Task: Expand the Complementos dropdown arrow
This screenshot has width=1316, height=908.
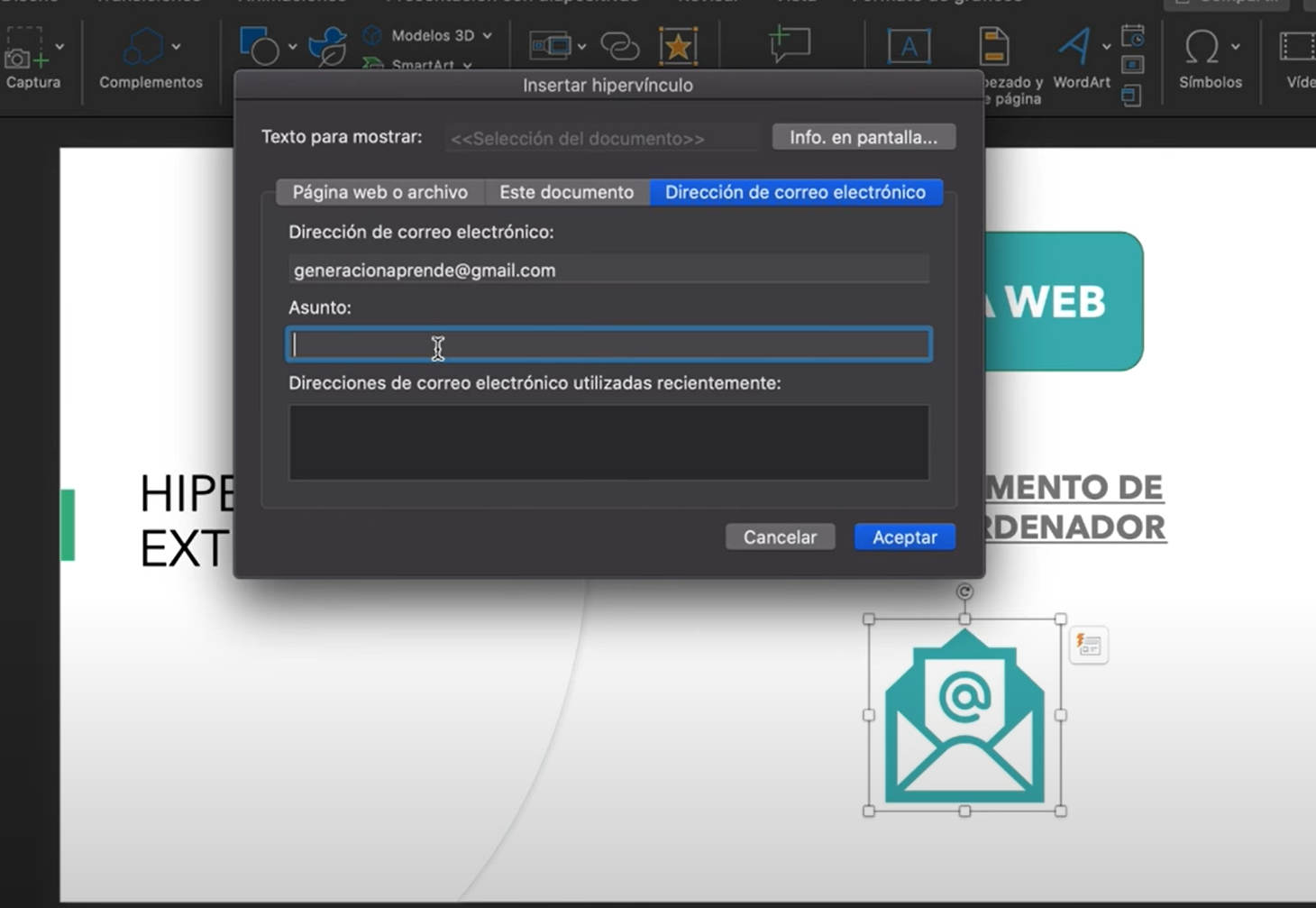Action: coord(176,47)
